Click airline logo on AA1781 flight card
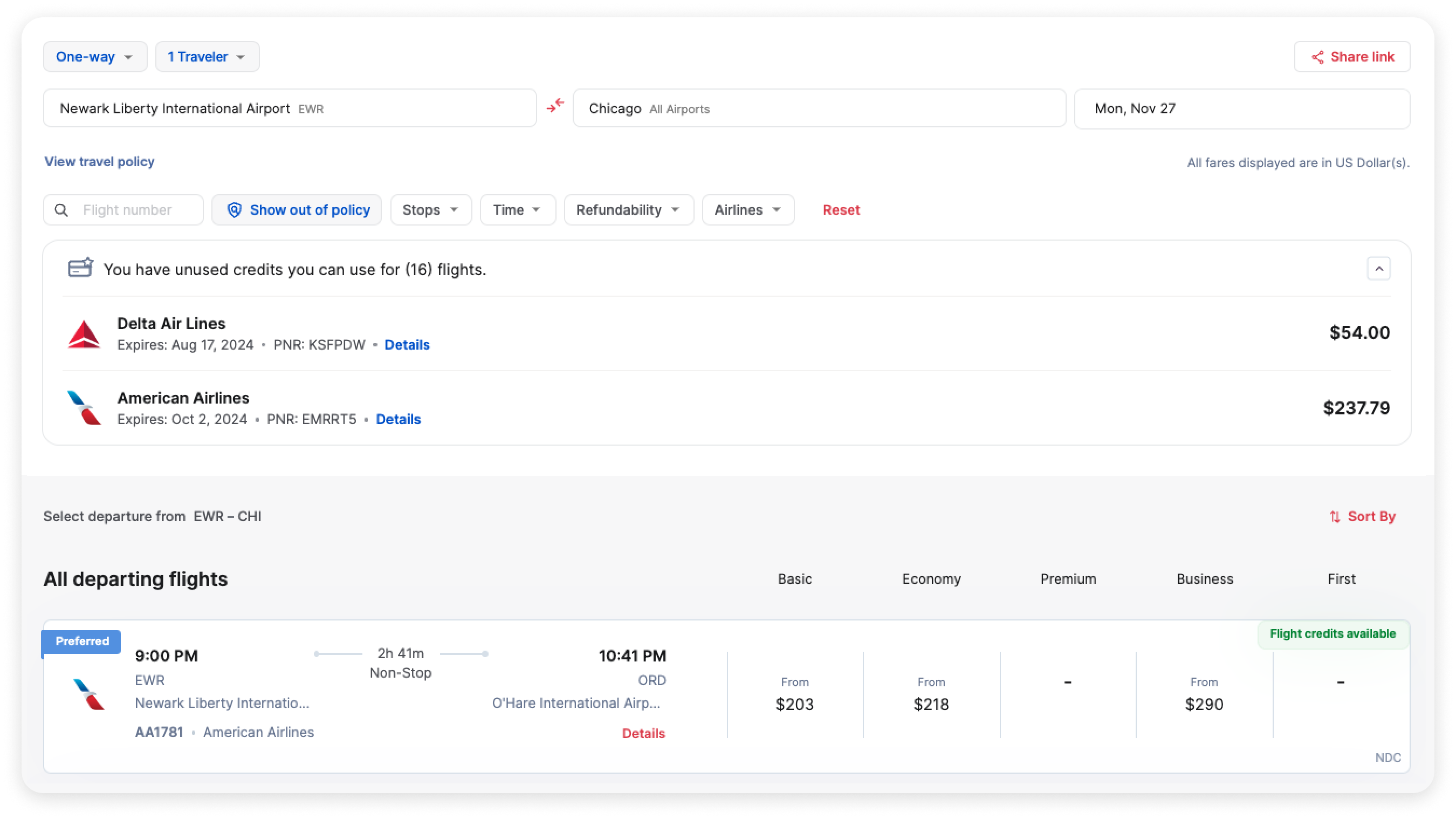 pos(90,694)
